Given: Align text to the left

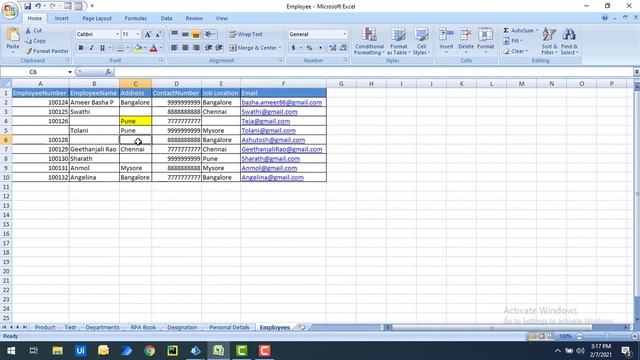Looking at the screenshot, I should pos(174,48).
